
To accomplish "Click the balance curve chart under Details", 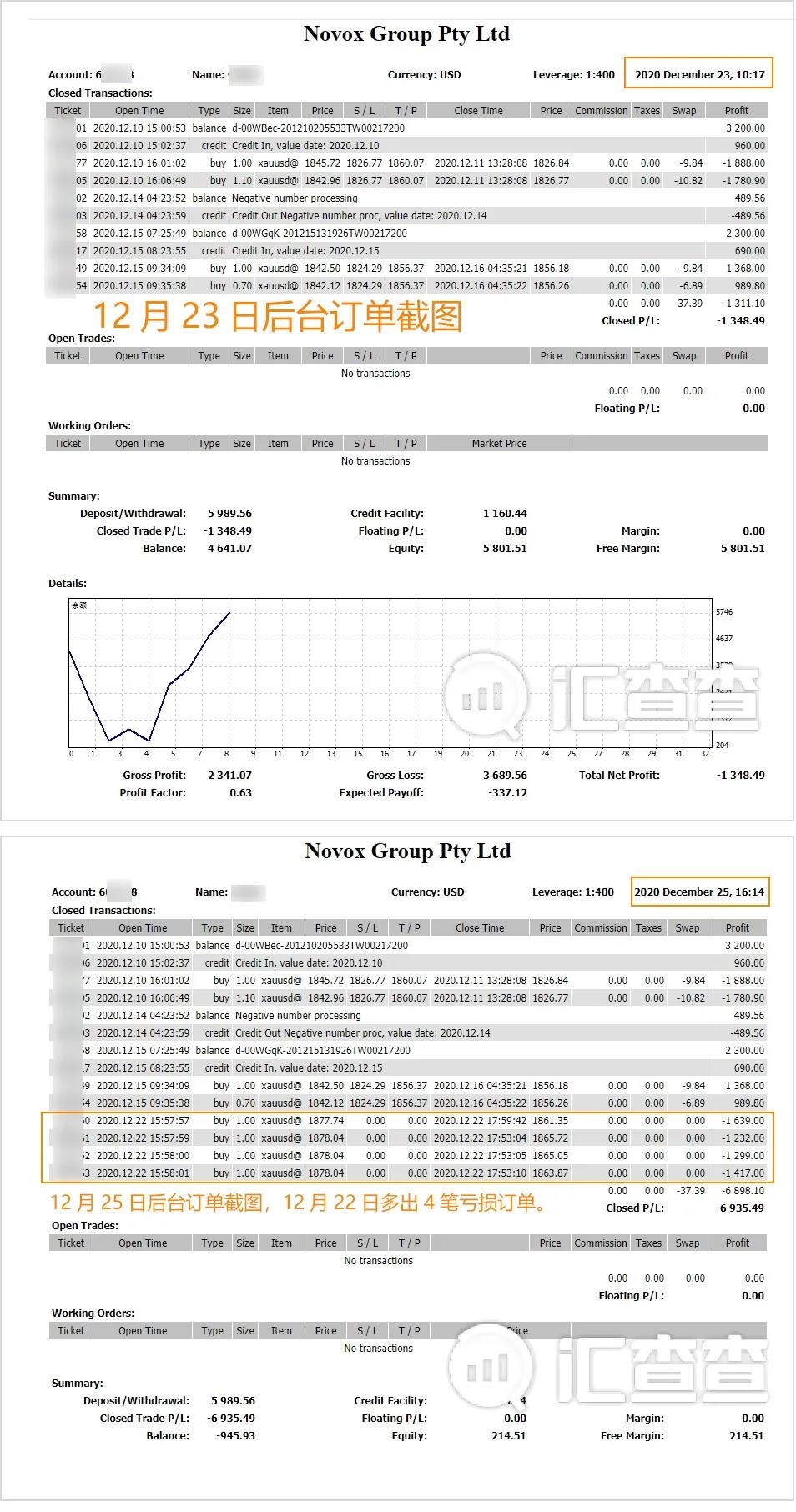I will 390,673.
